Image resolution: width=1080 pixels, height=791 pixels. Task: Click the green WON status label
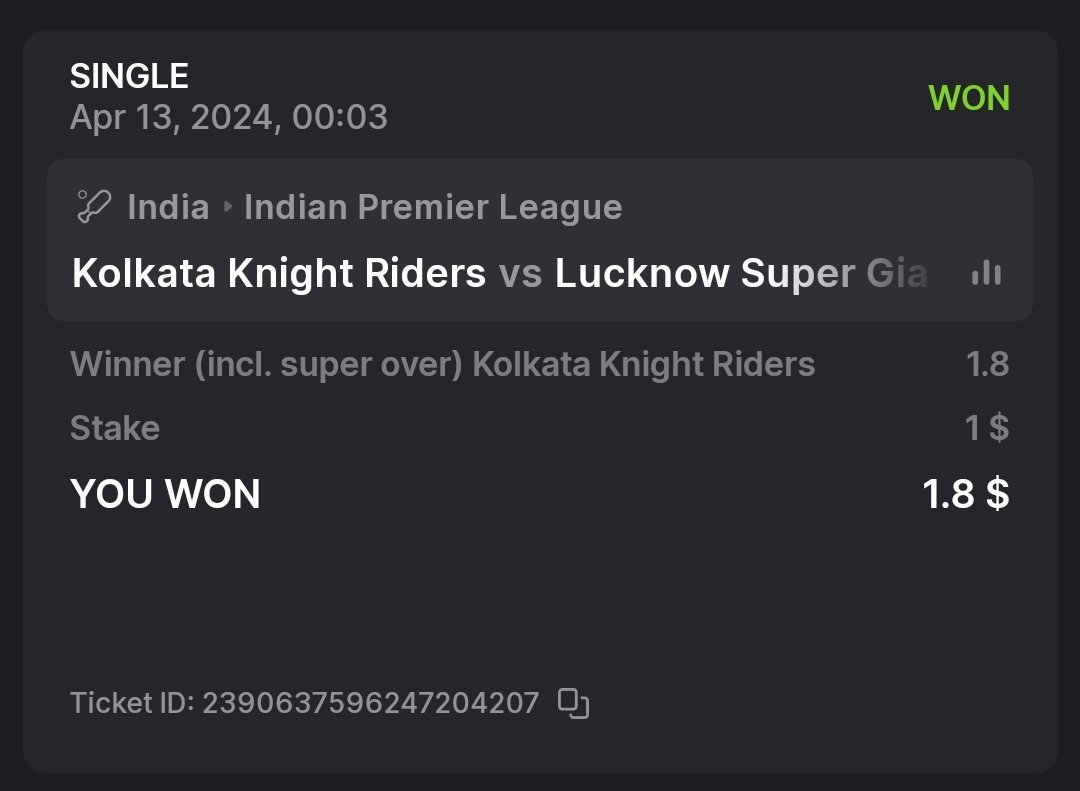coord(968,98)
